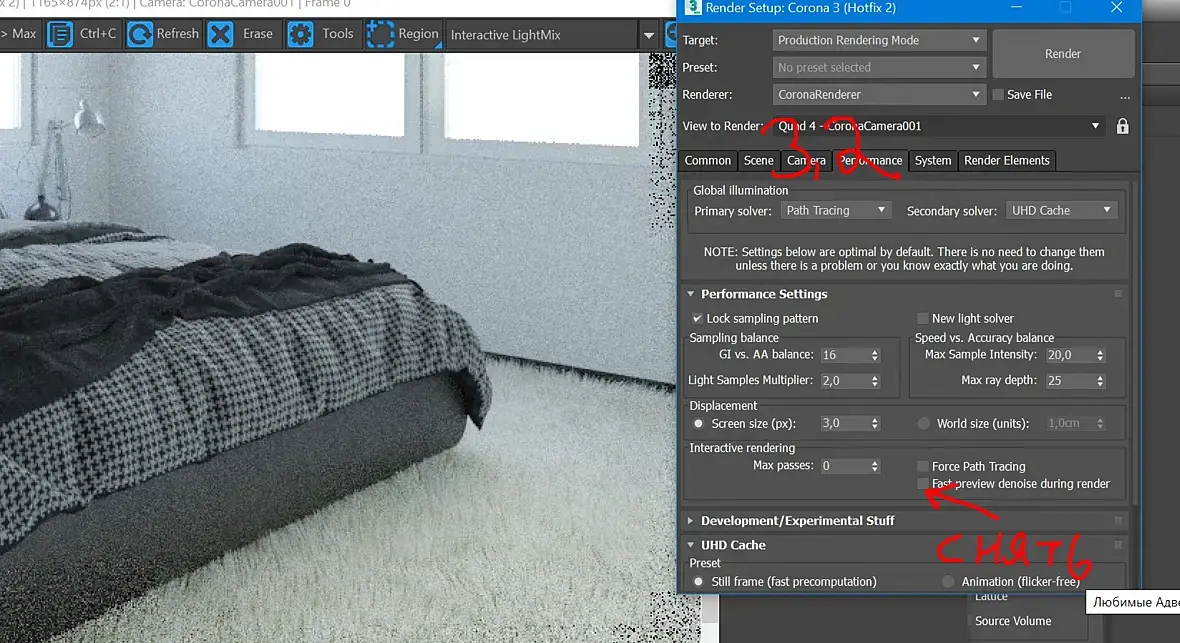The image size is (1180, 643).
Task: Toggle the Save File checkbox
Action: 998,95
